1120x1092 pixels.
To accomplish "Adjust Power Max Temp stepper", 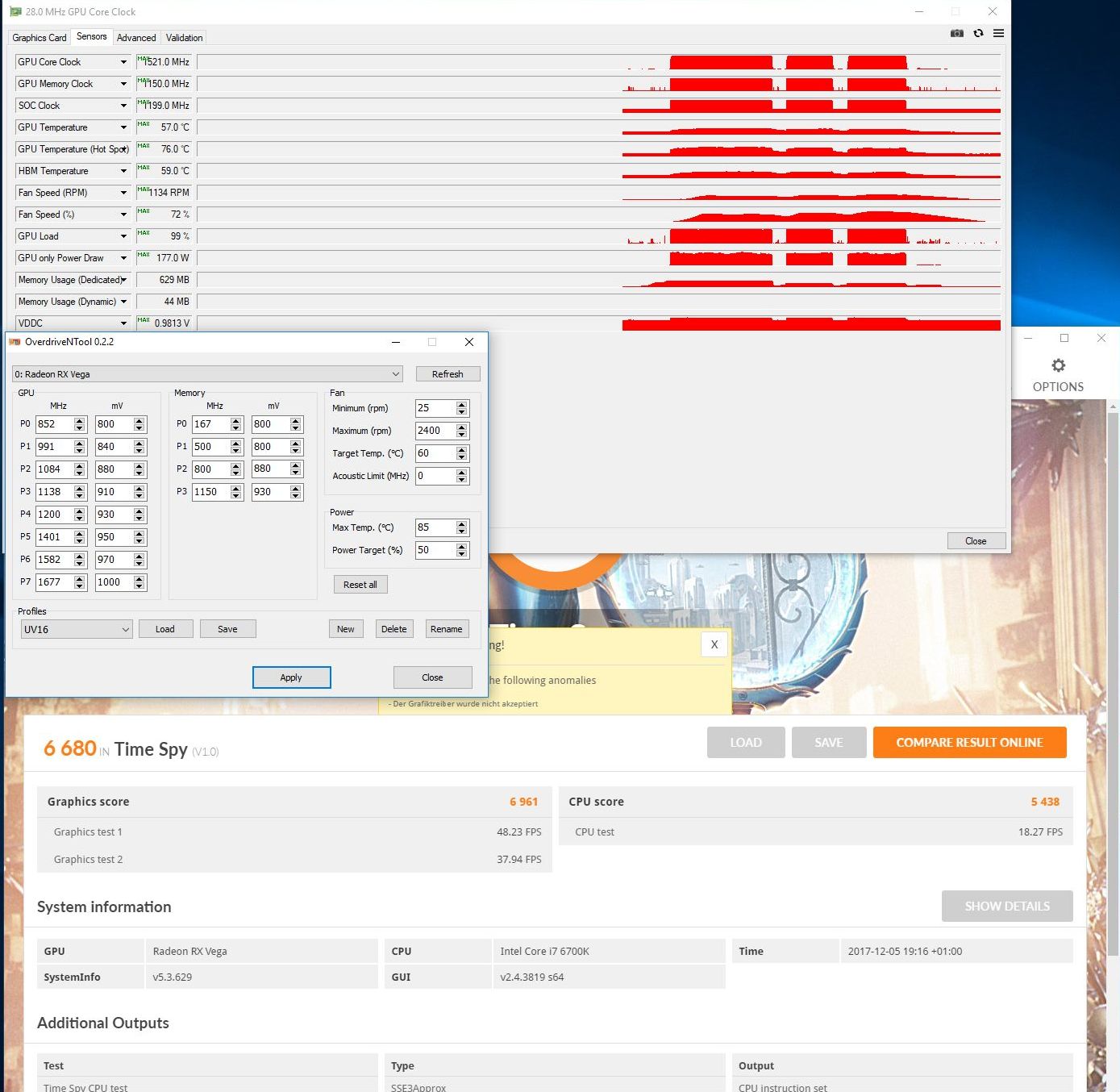I will (462, 527).
